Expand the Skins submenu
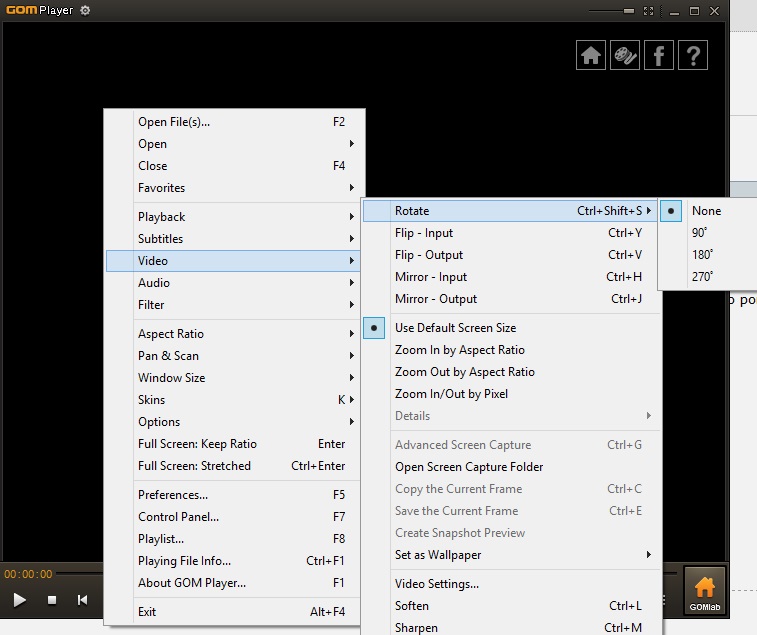The height and width of the screenshot is (635, 757). tap(233, 400)
